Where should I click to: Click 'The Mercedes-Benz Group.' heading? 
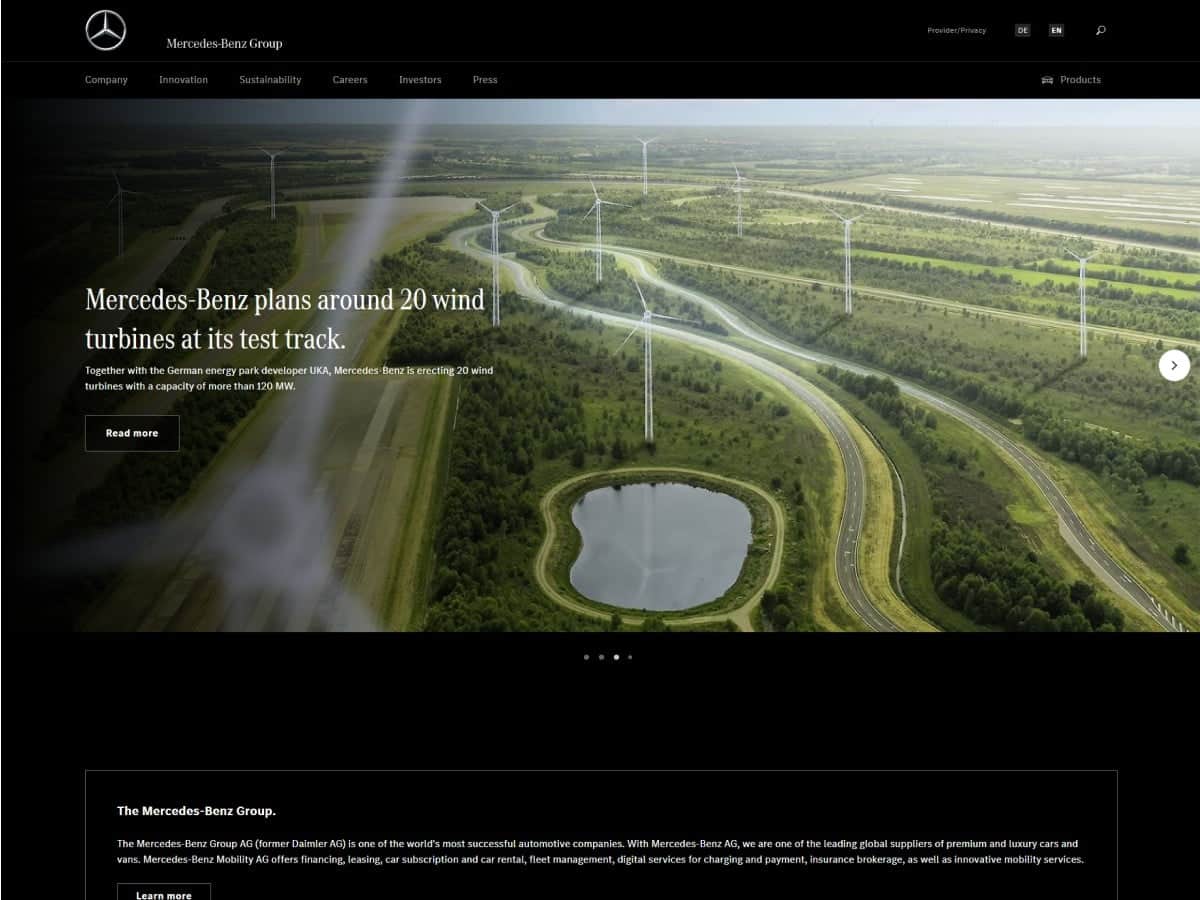(196, 811)
